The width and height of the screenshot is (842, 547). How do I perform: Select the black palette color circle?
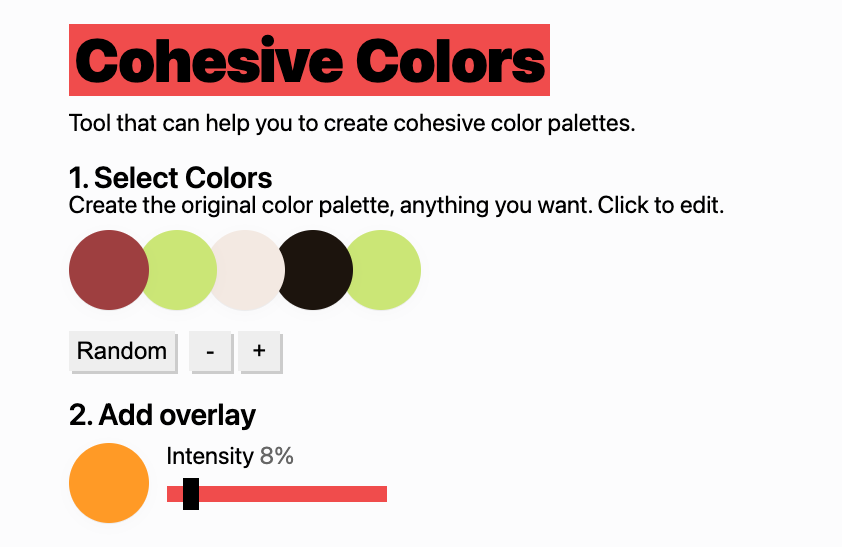coord(315,270)
